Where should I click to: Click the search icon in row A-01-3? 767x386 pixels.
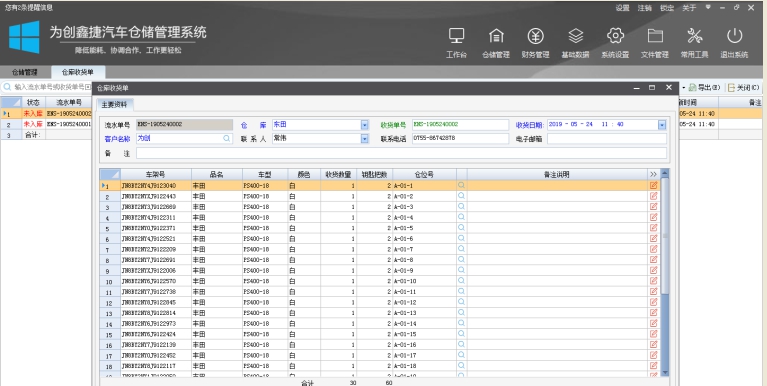tap(461, 206)
